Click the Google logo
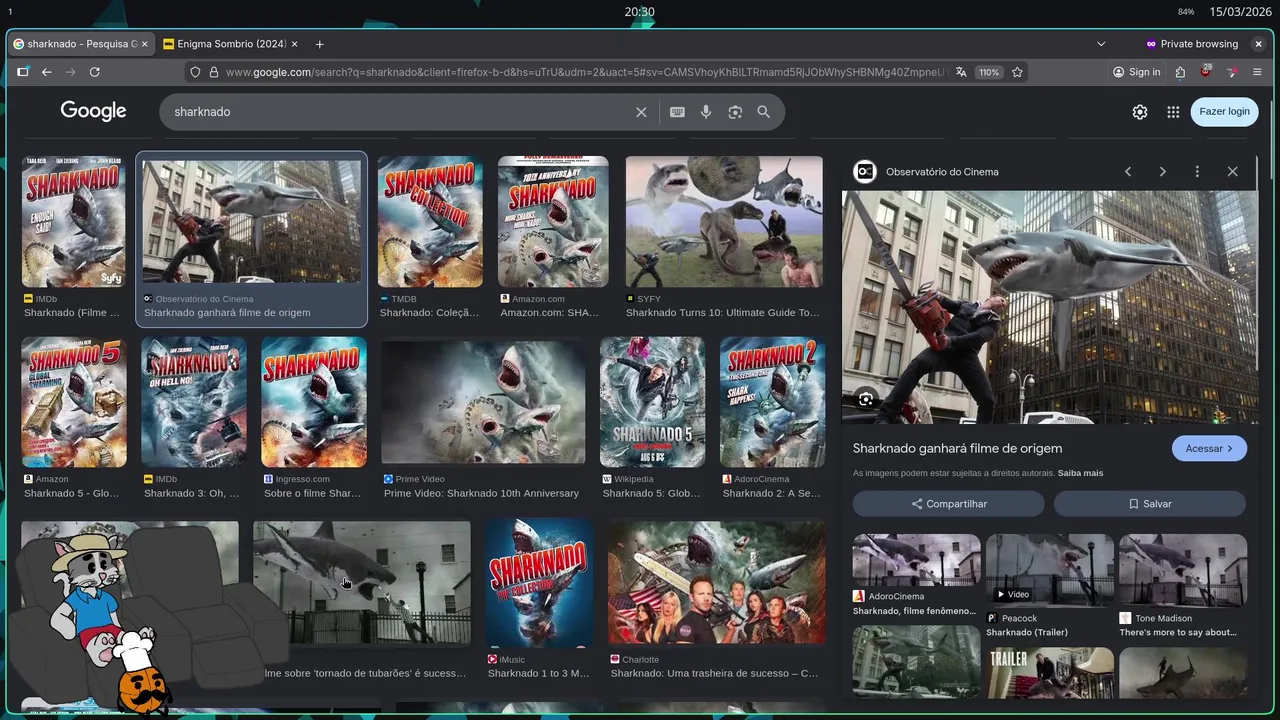 click(93, 111)
